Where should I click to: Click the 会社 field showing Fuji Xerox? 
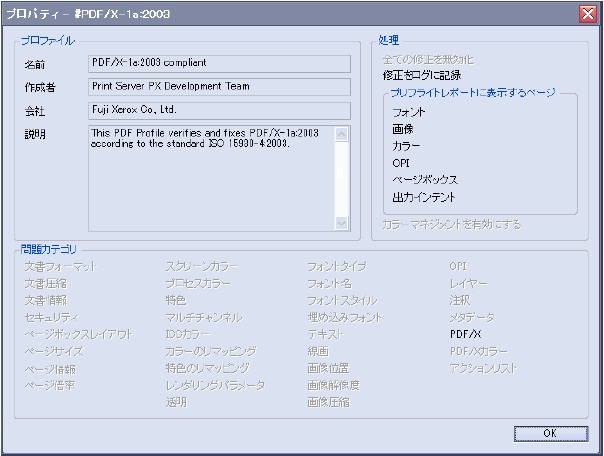click(x=219, y=110)
